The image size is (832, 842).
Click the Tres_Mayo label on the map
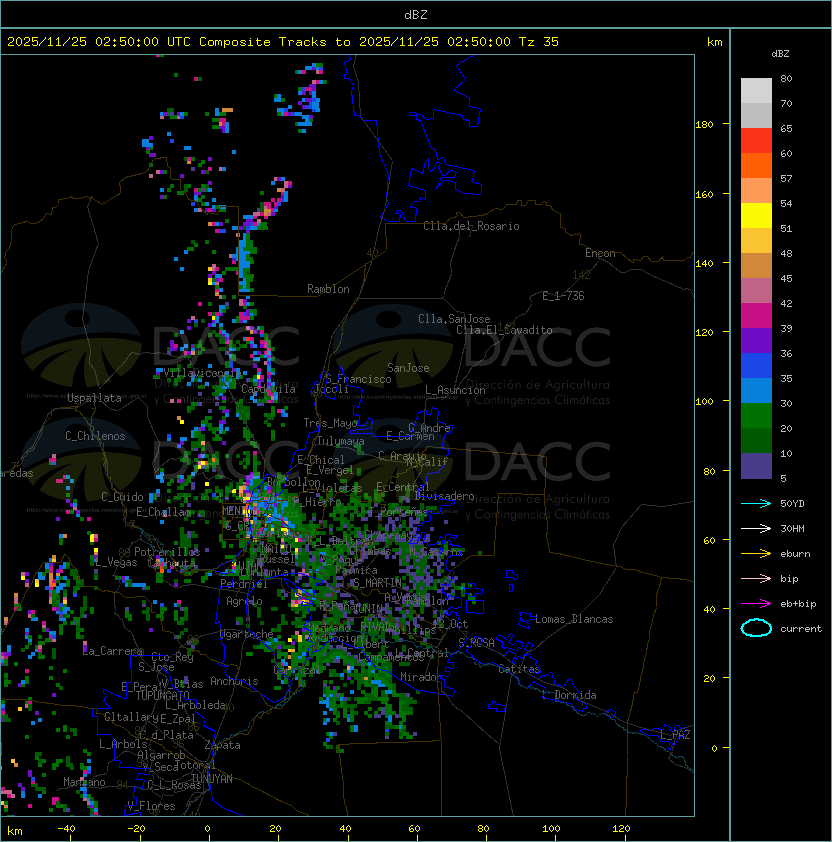330,423
